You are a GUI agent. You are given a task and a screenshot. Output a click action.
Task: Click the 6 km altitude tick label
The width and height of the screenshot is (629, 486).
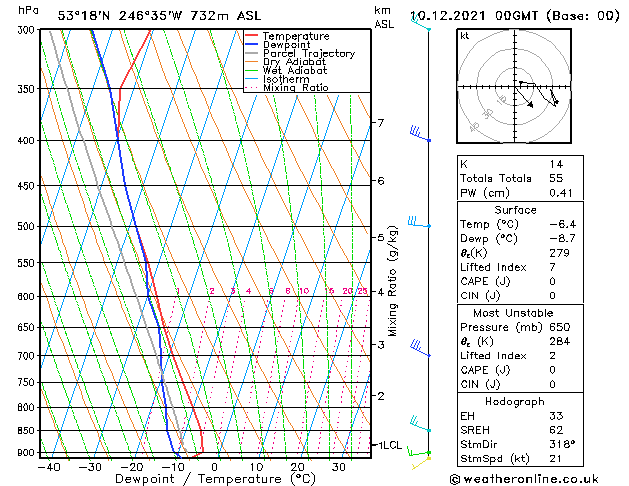[381, 181]
